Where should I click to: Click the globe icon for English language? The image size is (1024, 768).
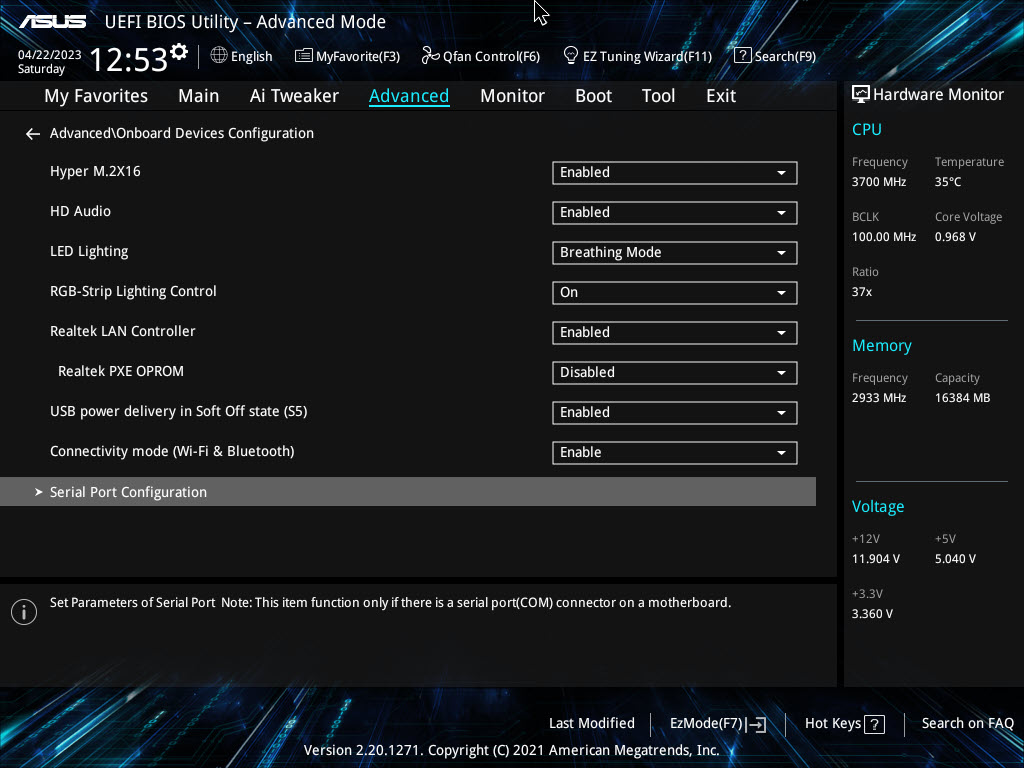[219, 56]
